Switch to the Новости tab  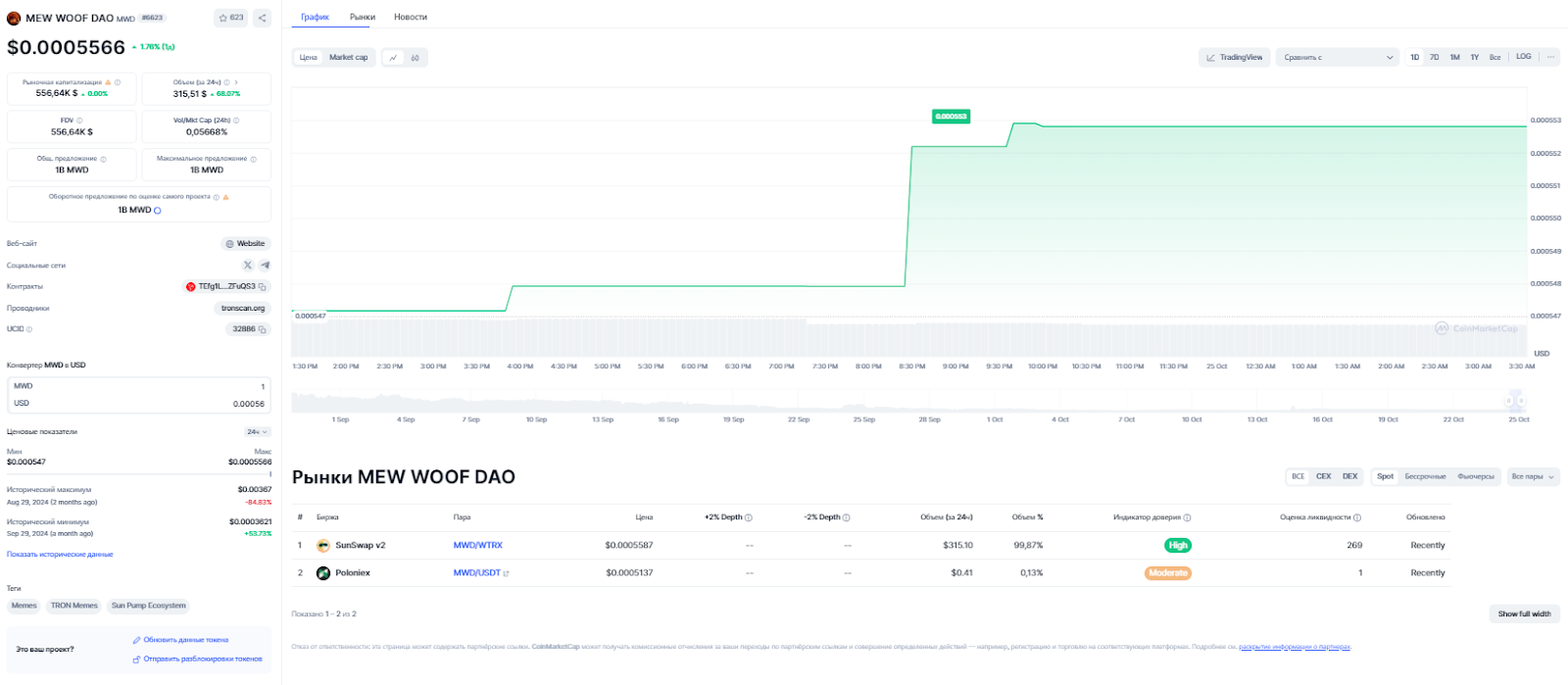pyautogui.click(x=411, y=17)
